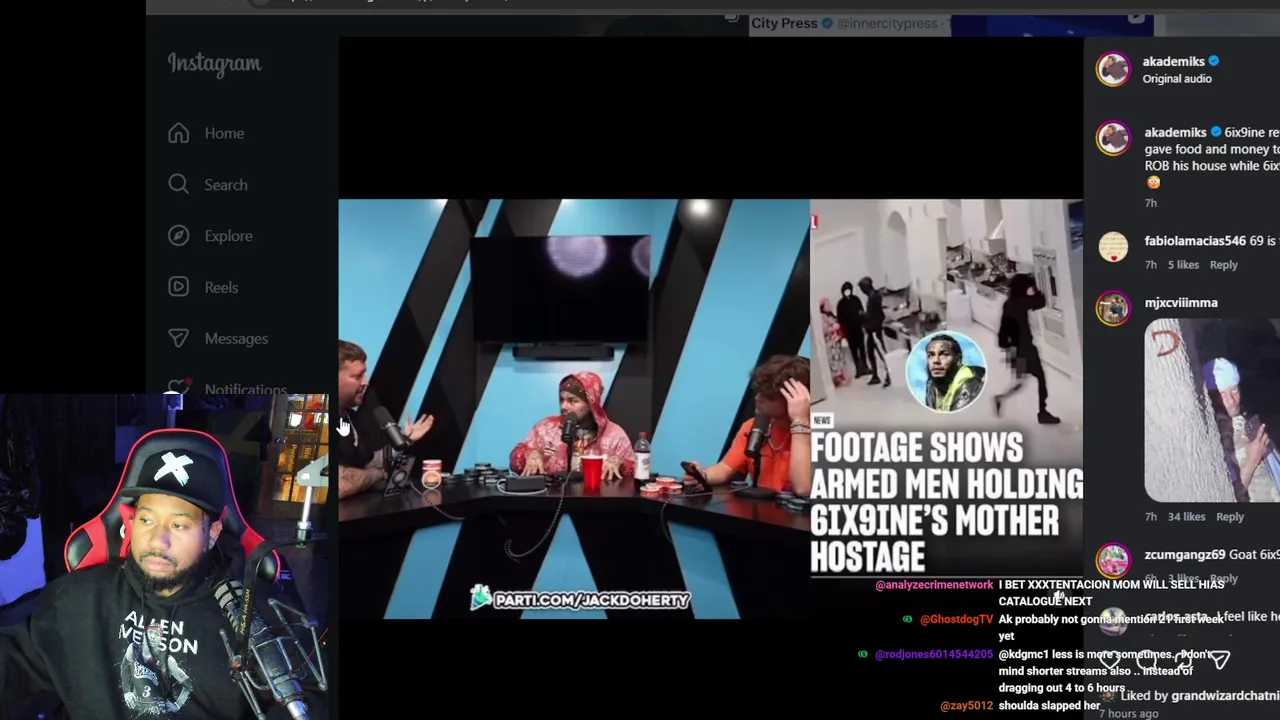Click @zay5012 chat username
Viewport: 1280px width, 720px height.
click(x=967, y=706)
